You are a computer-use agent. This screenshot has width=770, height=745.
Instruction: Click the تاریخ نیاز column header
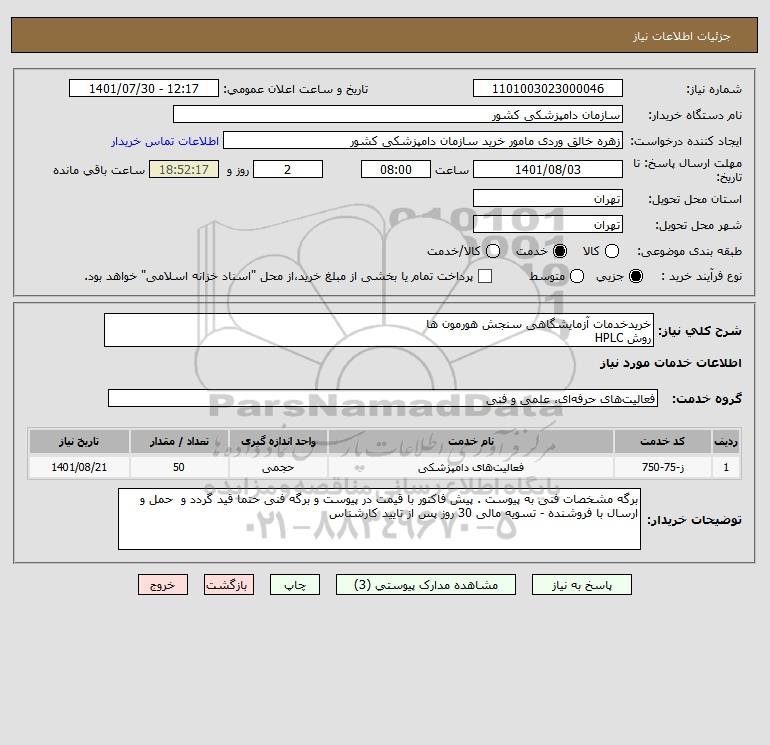[x=79, y=441]
